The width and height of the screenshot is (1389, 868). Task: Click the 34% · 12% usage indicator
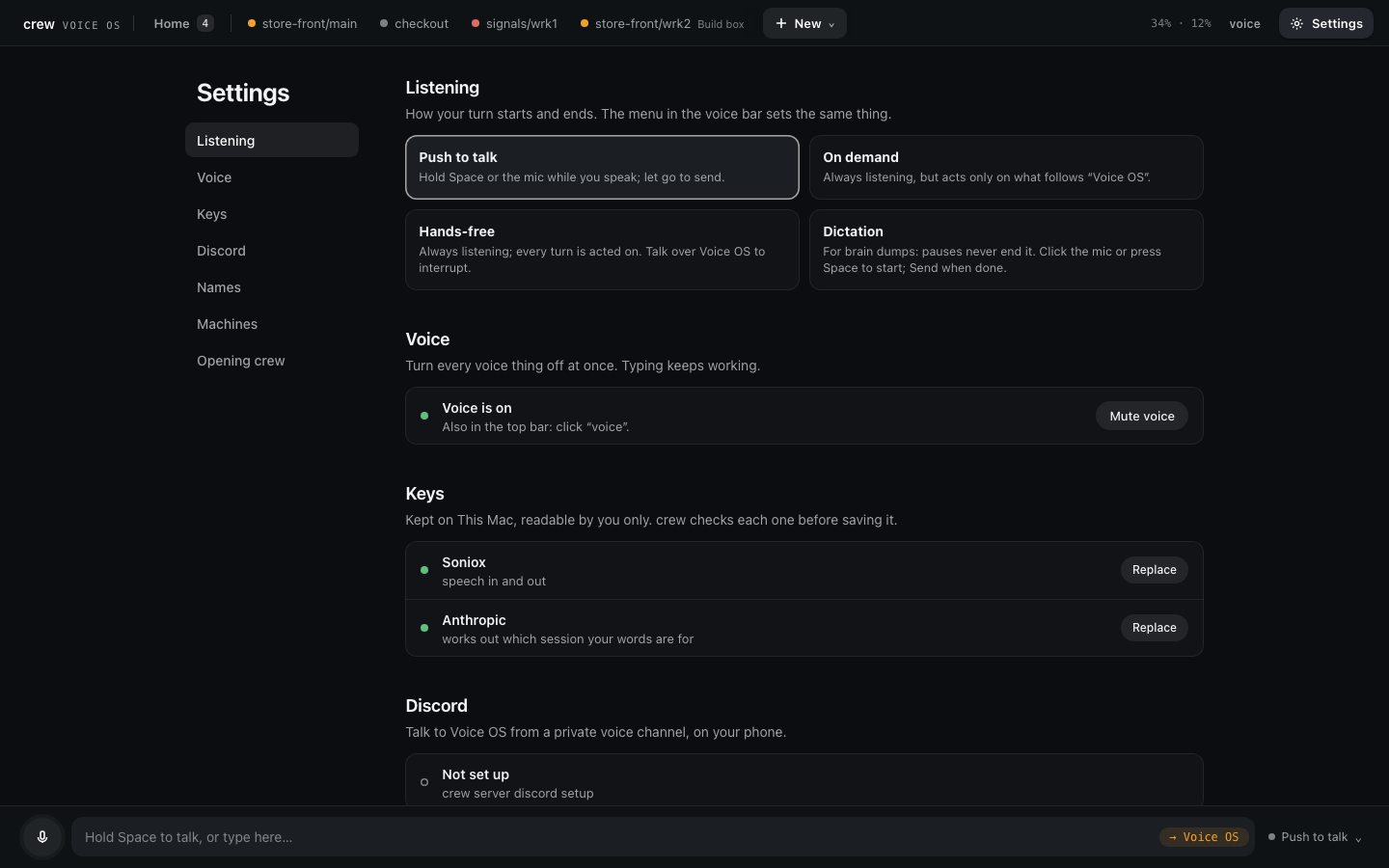click(x=1181, y=24)
